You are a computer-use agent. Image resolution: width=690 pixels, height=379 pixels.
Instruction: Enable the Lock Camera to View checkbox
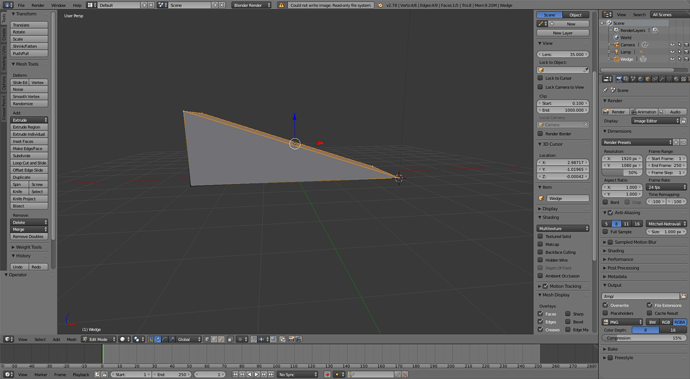pos(540,87)
